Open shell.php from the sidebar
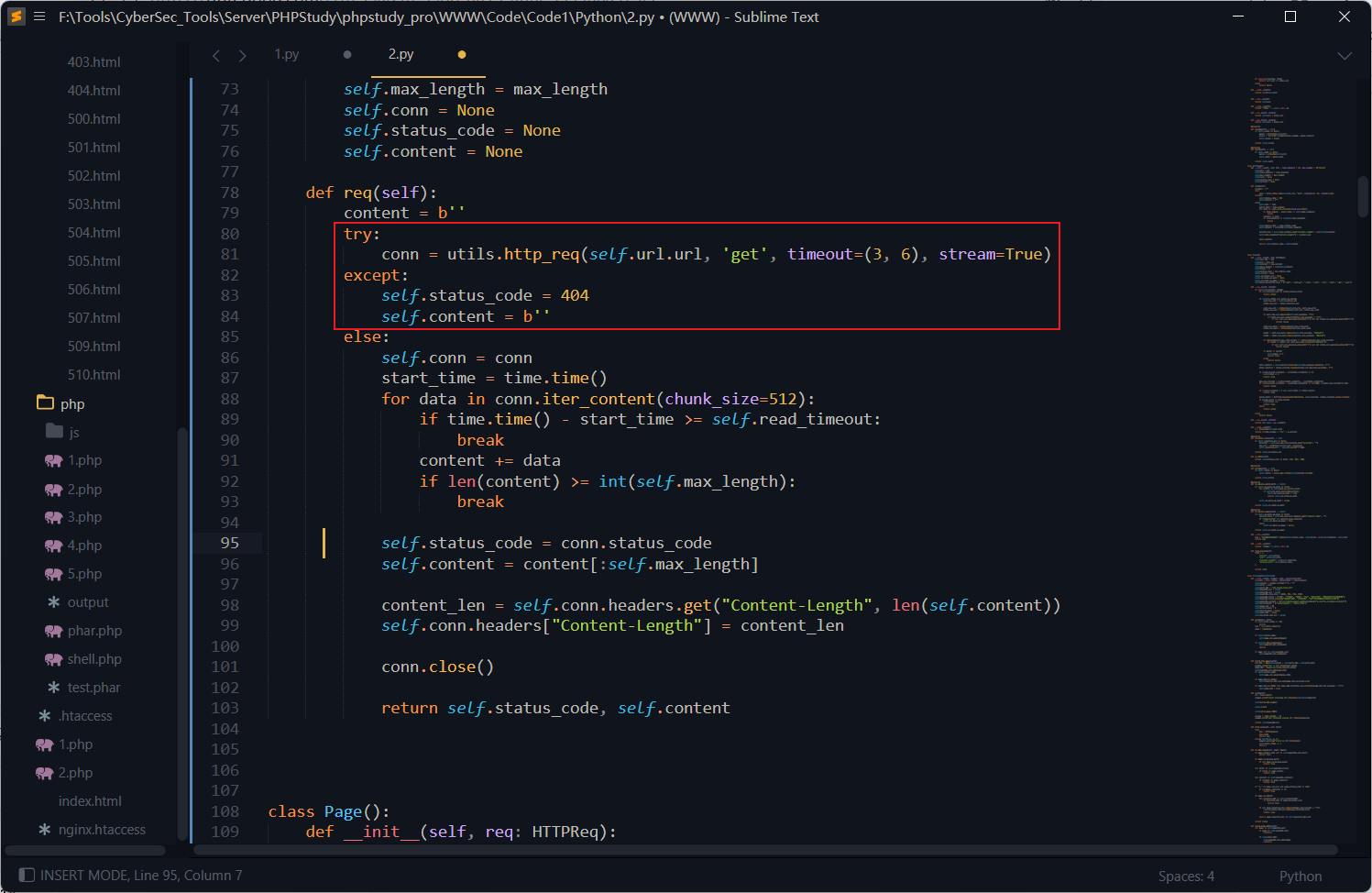 click(93, 659)
